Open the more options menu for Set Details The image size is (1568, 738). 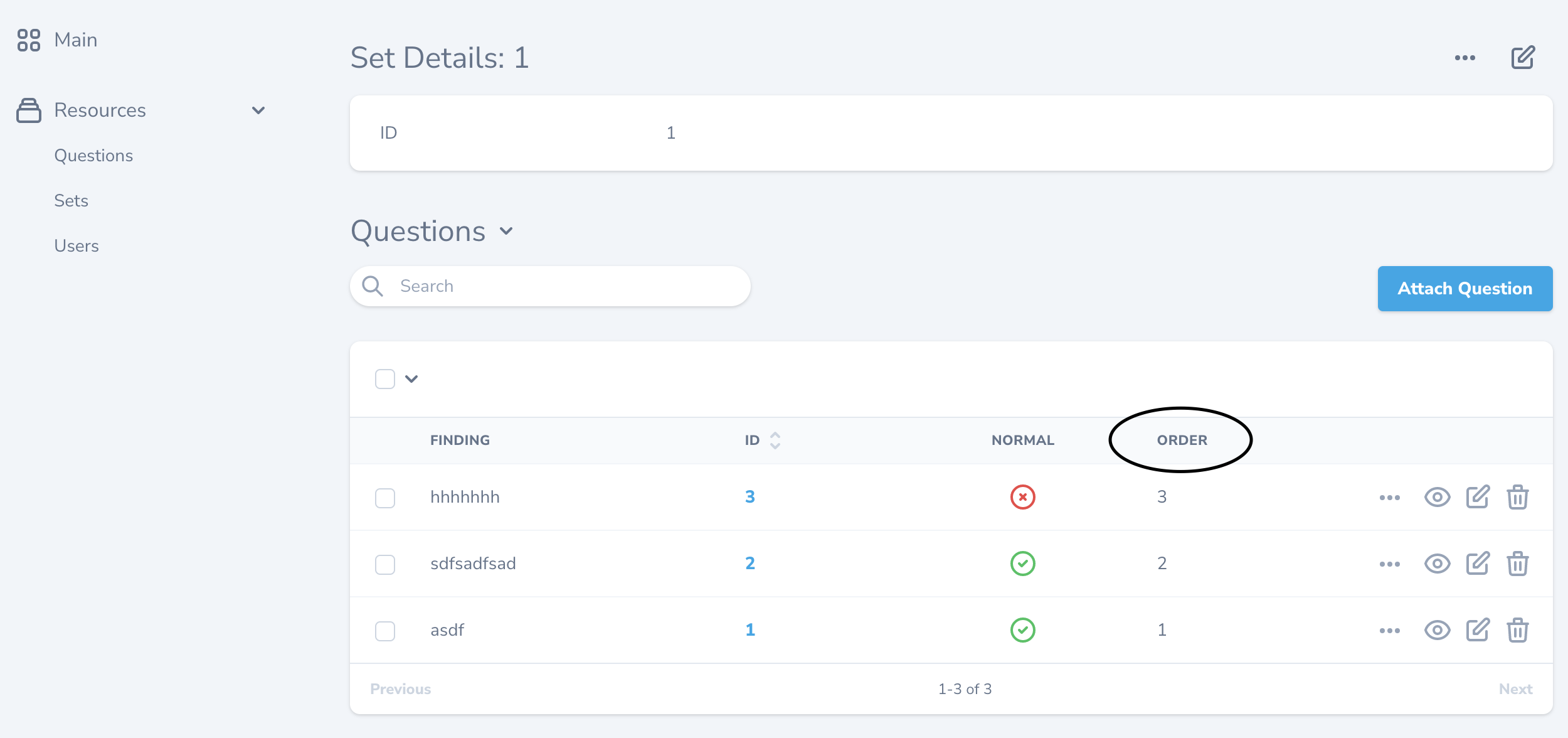coord(1466,58)
